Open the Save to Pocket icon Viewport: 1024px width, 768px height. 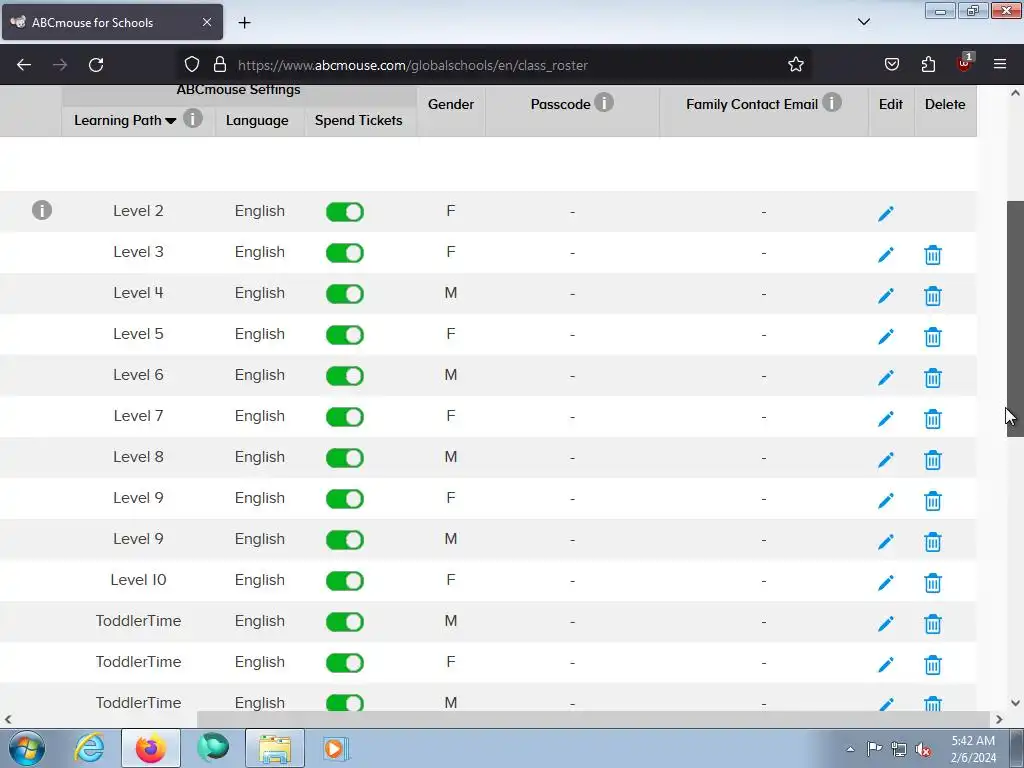891,64
